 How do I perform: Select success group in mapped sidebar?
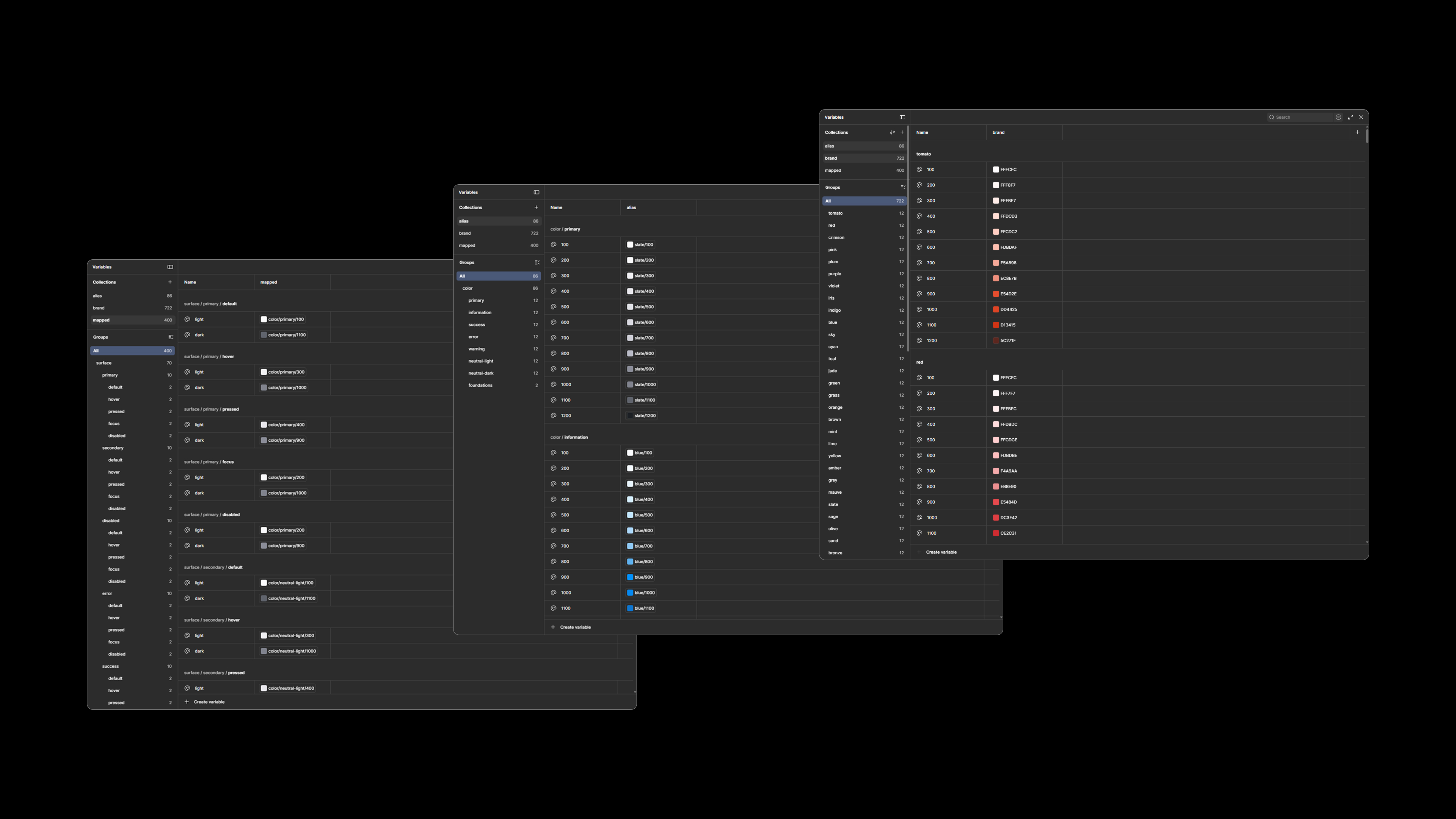132,667
